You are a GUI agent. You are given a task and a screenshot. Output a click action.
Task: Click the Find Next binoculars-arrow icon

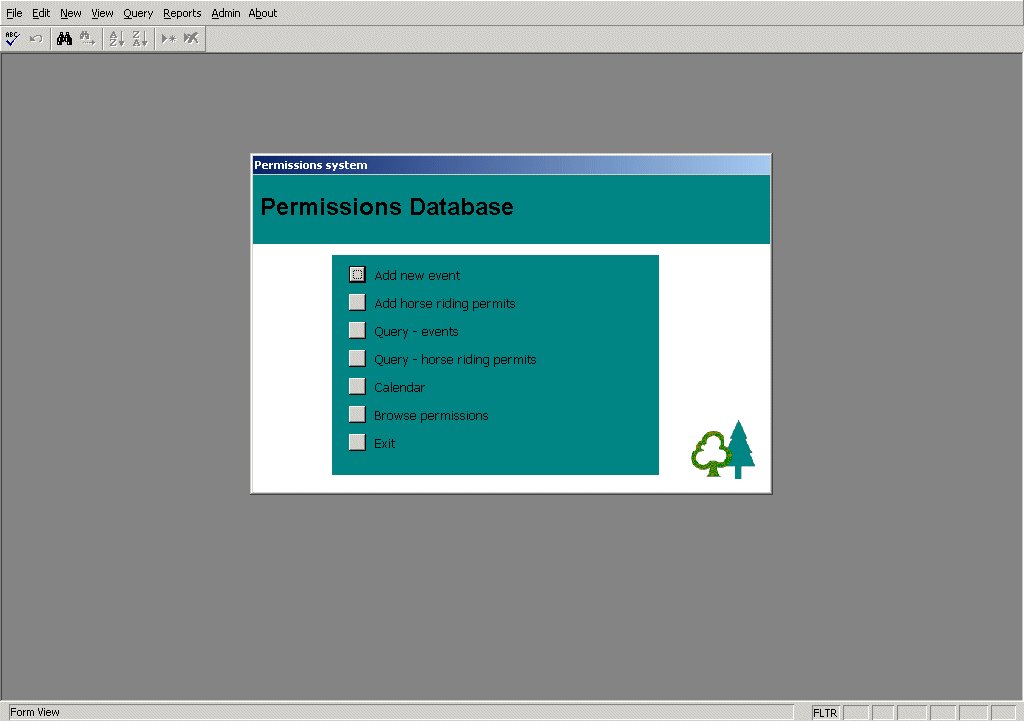click(x=88, y=39)
